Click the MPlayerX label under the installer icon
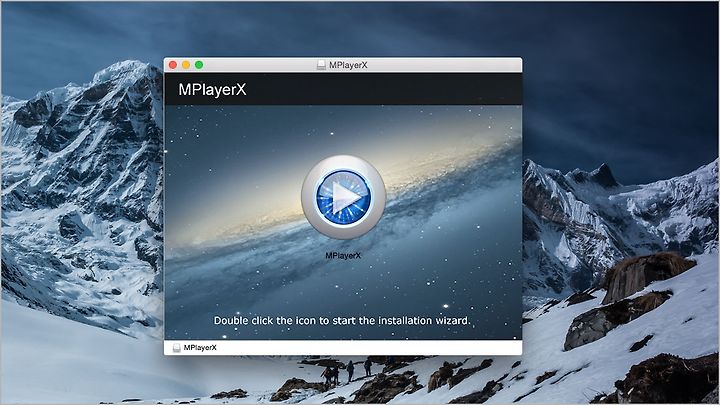This screenshot has height=405, width=720. (343, 256)
